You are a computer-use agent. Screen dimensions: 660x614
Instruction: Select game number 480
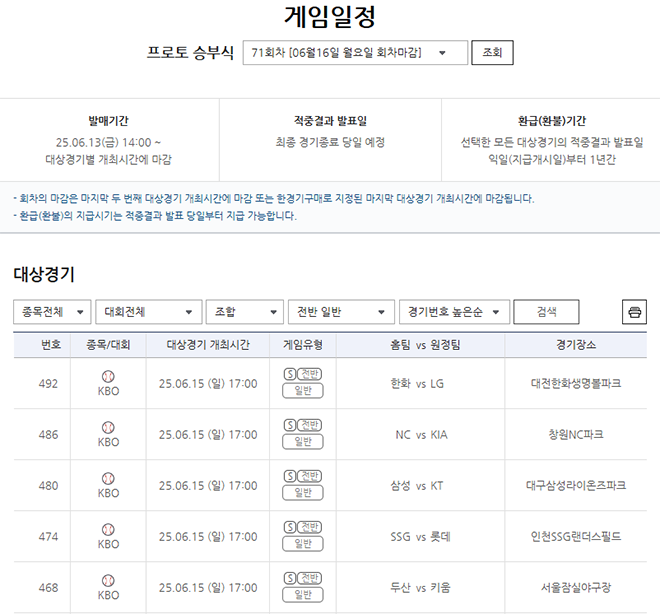(x=48, y=486)
